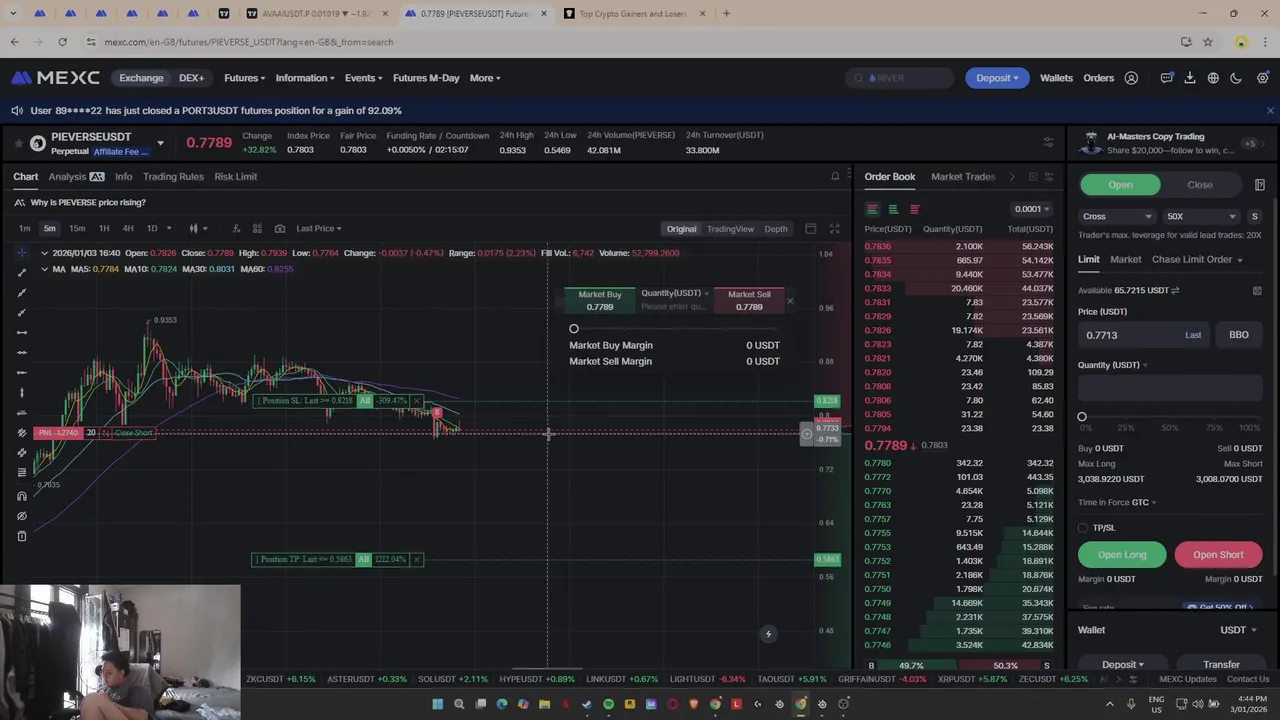1280x720 pixels.
Task: Open the Last Price dropdown on chart
Action: [319, 229]
